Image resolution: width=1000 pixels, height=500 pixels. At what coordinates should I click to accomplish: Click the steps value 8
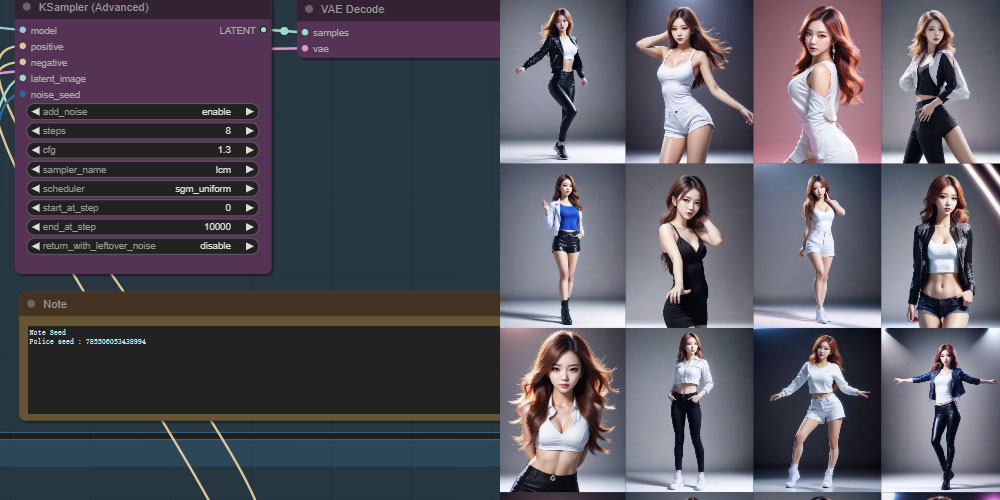228,131
